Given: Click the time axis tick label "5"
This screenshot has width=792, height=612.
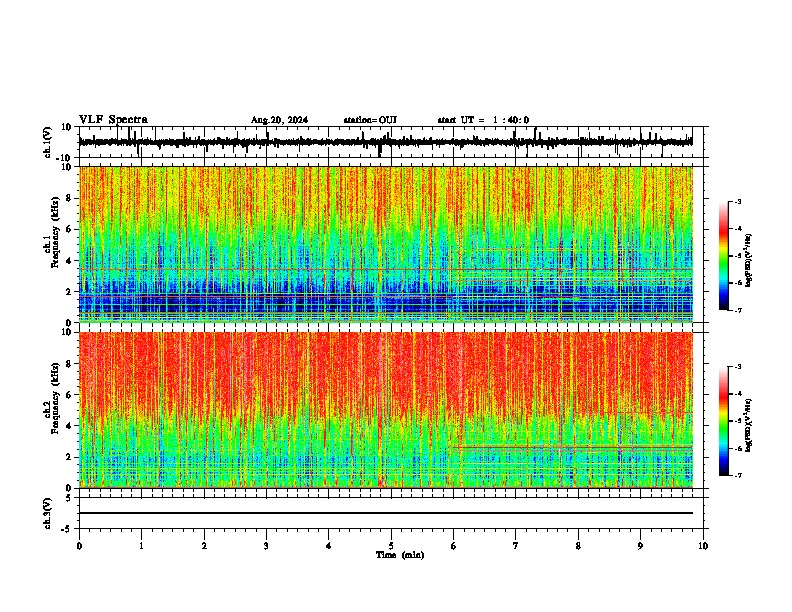Looking at the screenshot, I should (391, 546).
